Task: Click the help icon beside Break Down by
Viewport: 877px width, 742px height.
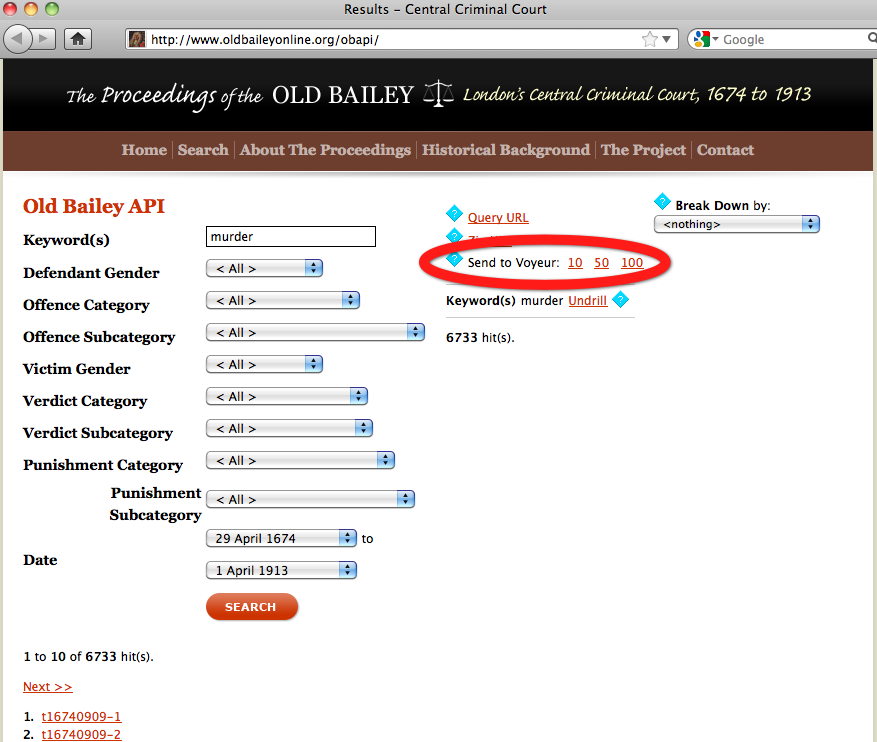Action: point(662,201)
